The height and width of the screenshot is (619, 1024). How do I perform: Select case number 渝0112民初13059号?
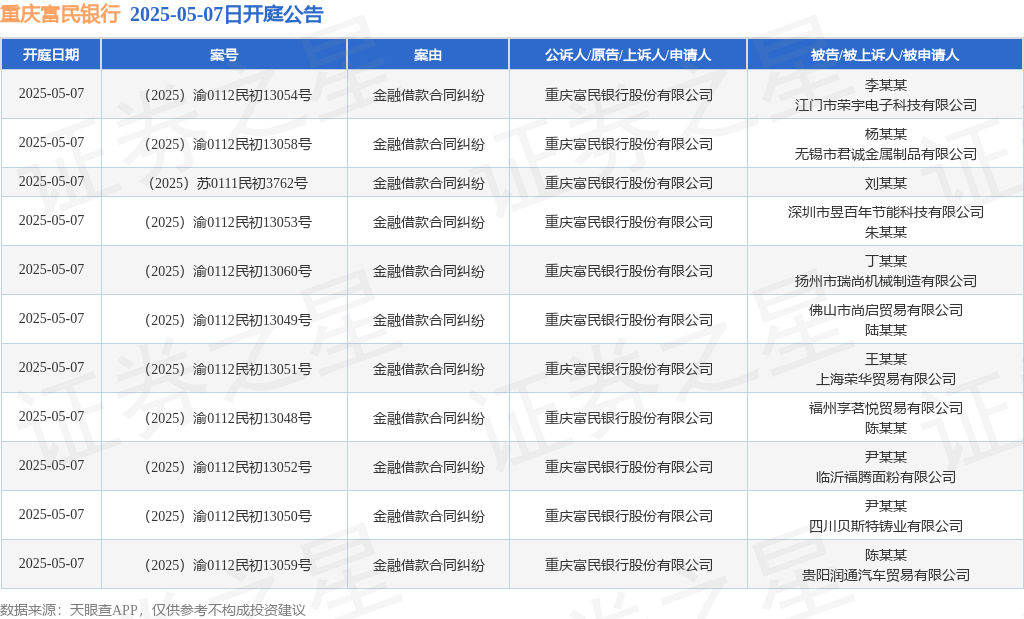coord(228,565)
